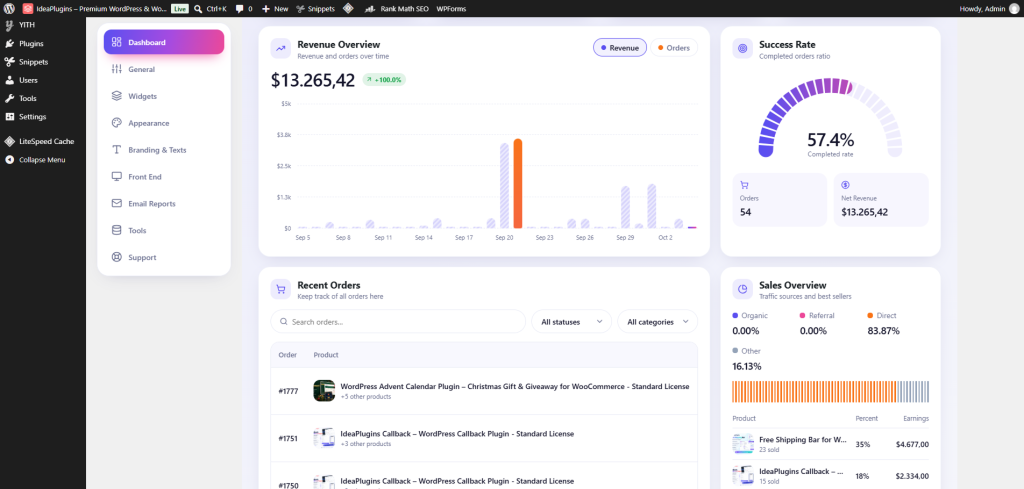Open the Appearance tab

164,123
